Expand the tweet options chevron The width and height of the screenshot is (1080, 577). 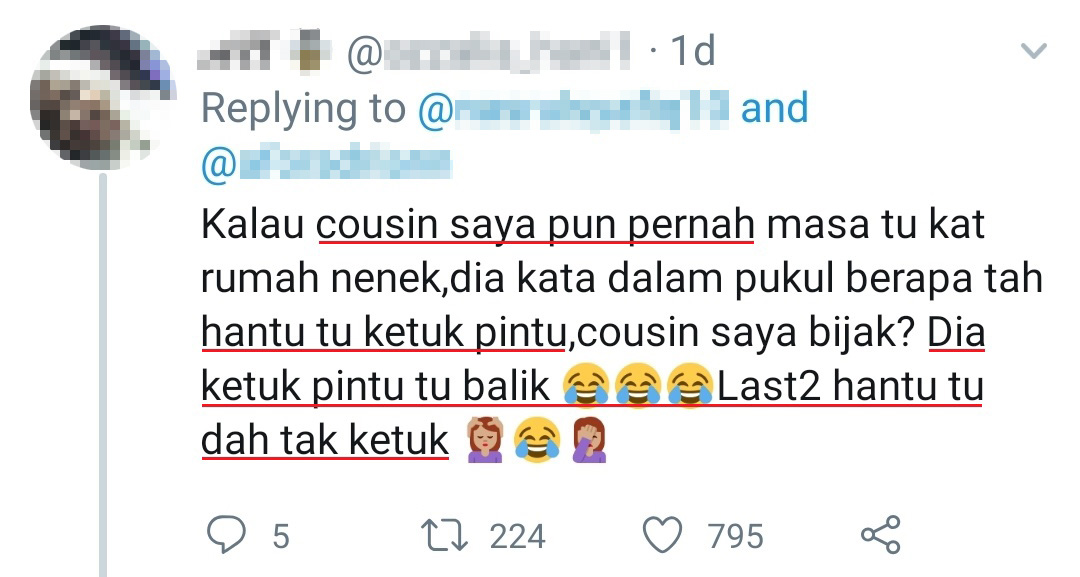point(1033,51)
